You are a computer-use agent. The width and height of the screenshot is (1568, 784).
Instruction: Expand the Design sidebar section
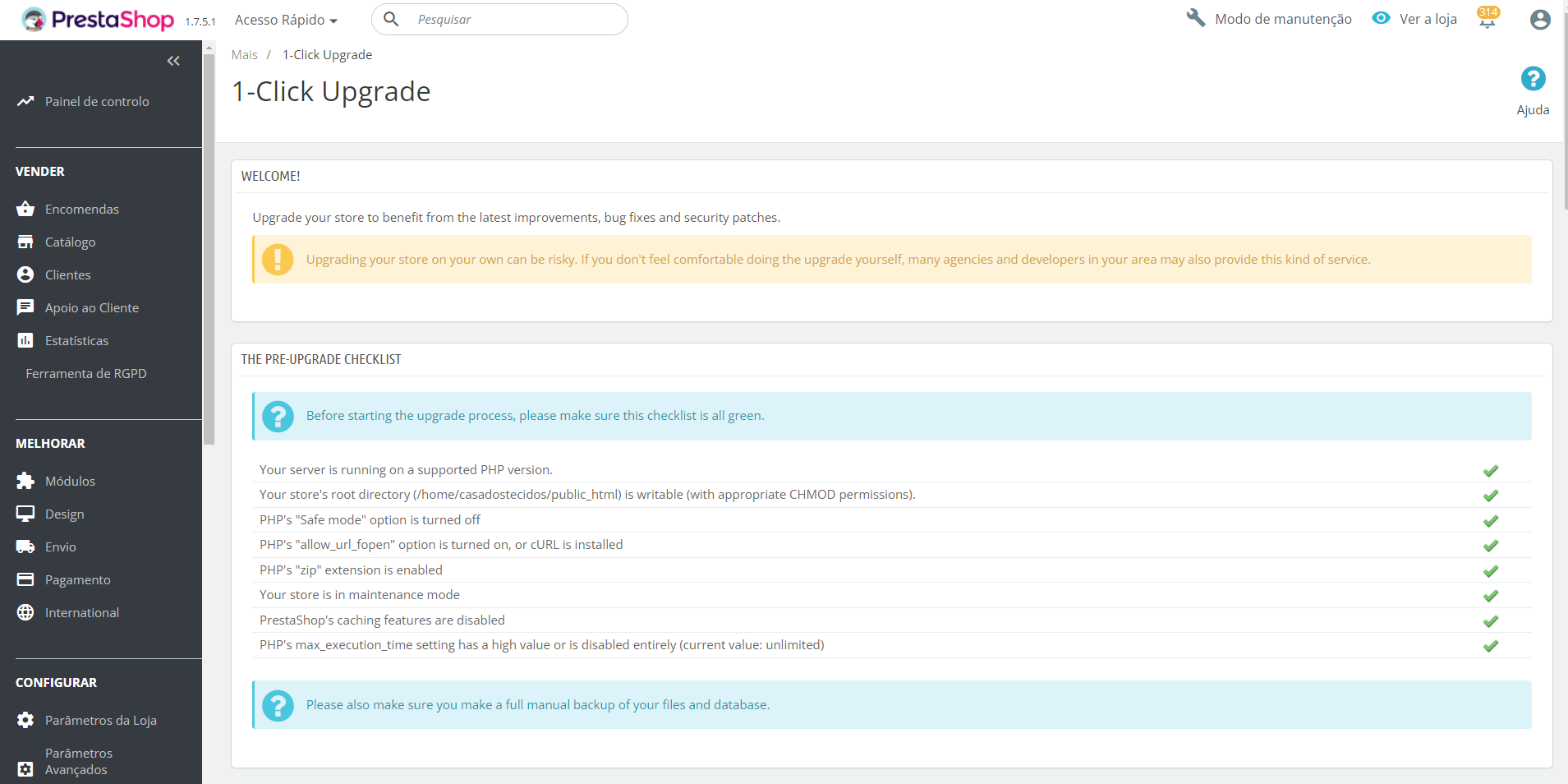point(64,513)
